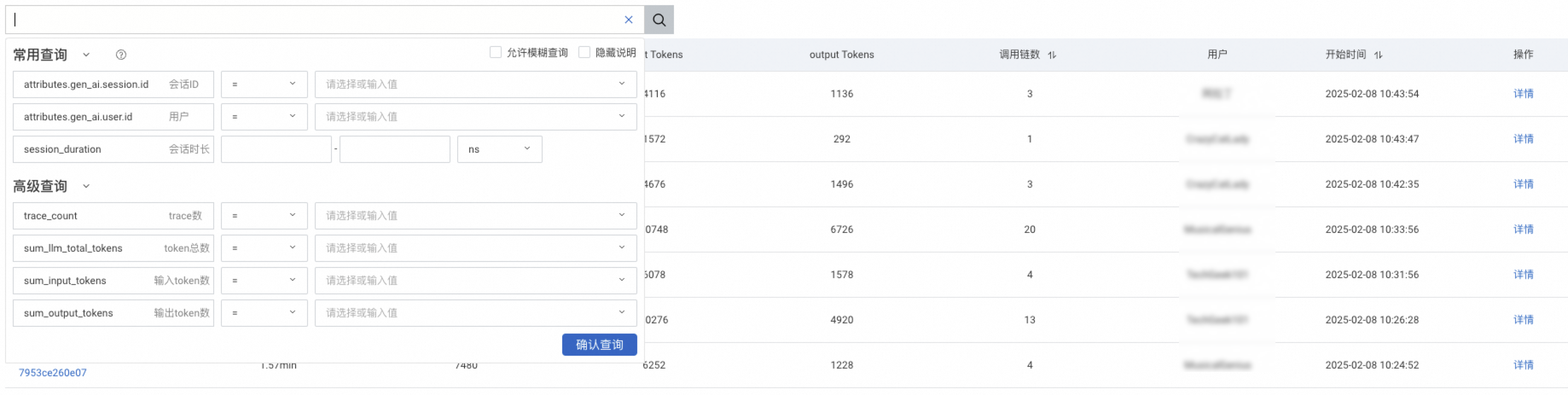Sort by 调用链数 column sort icon
The image size is (1568, 395).
(x=1052, y=55)
